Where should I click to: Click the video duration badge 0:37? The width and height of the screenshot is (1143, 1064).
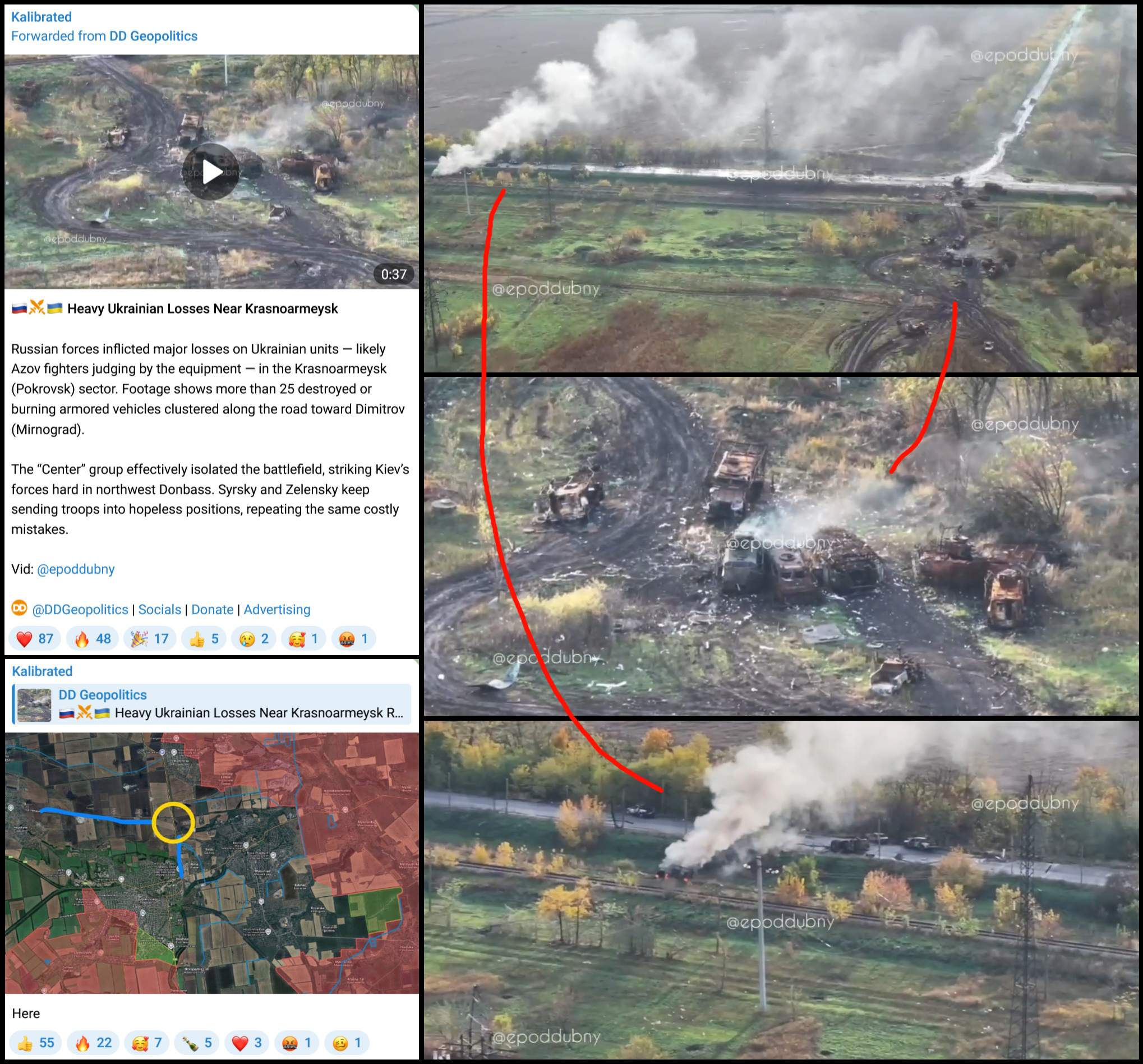(393, 274)
